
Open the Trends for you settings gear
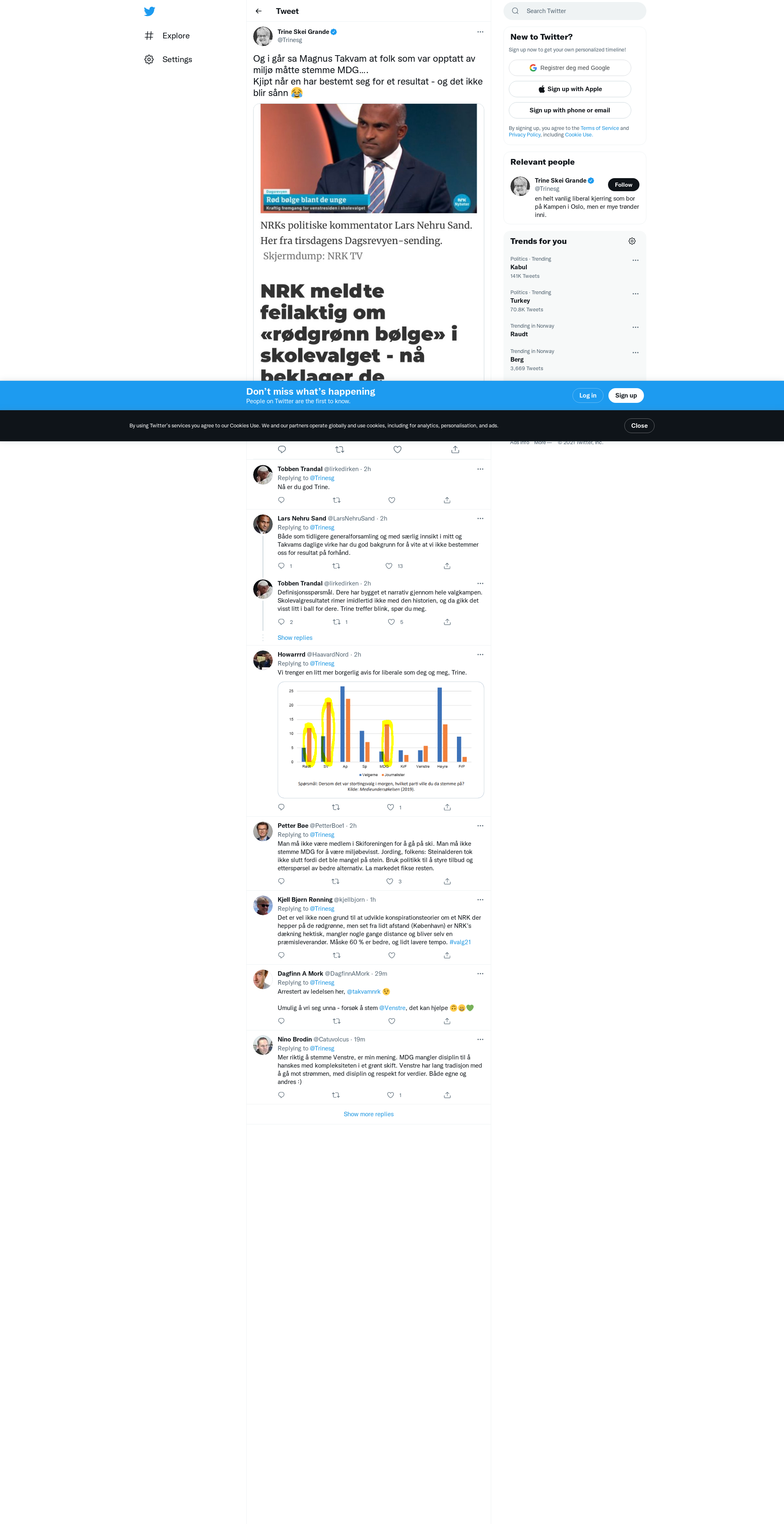(632, 241)
